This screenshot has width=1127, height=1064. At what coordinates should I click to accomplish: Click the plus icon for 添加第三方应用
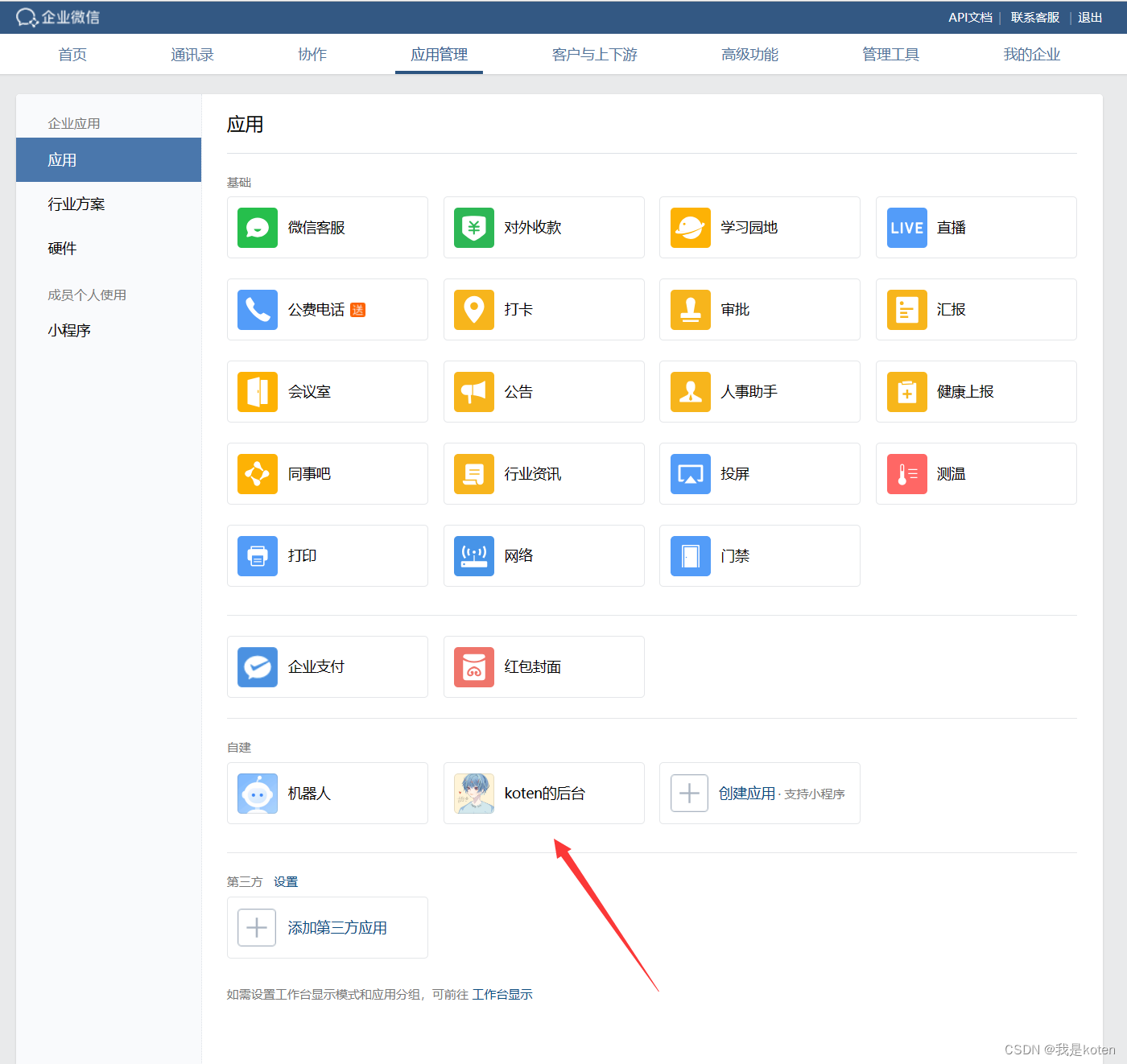pos(257,928)
